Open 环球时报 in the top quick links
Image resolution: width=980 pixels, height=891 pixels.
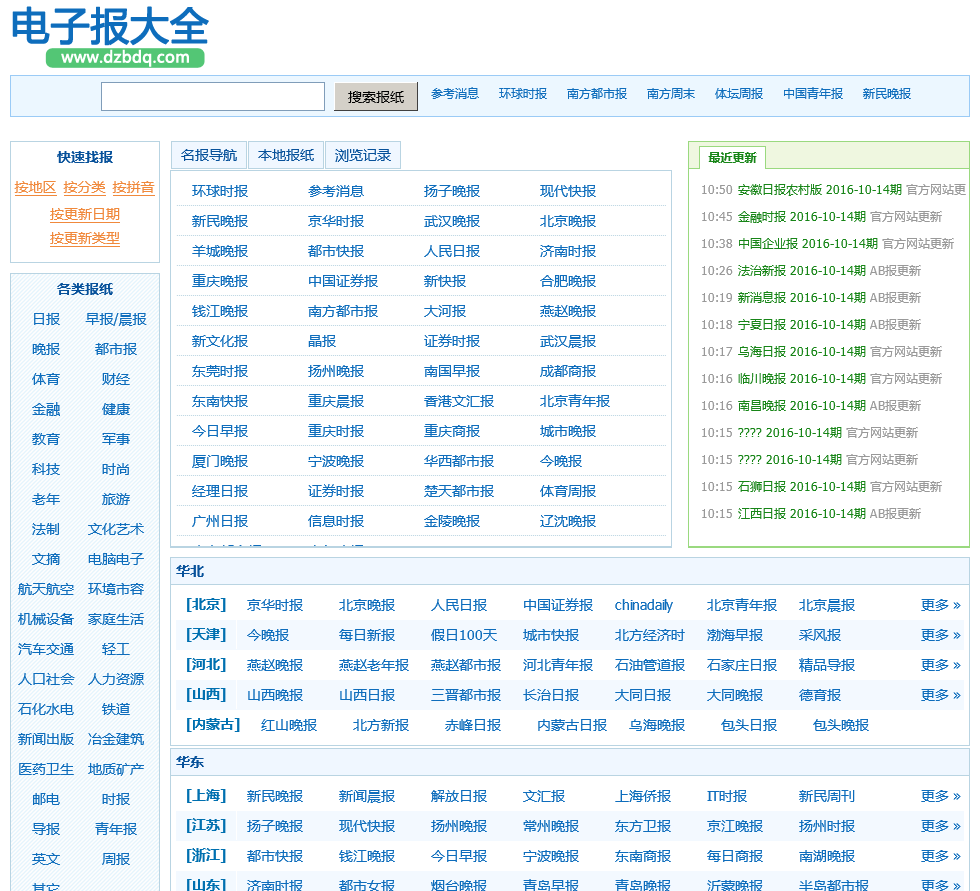[523, 94]
